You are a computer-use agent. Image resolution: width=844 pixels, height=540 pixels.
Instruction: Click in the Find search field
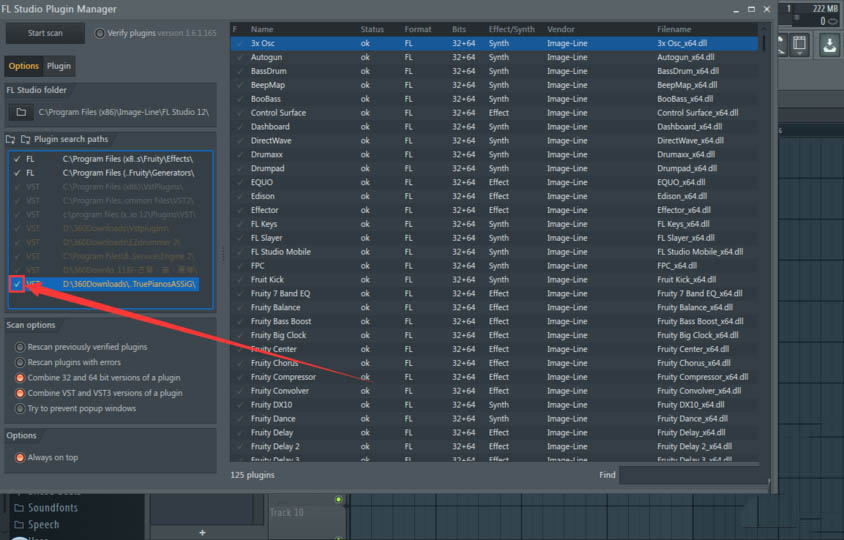click(x=693, y=475)
